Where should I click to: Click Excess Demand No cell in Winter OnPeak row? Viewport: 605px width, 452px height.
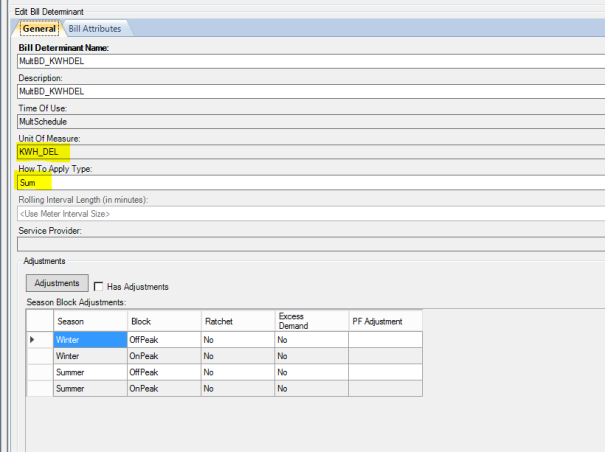[311, 356]
